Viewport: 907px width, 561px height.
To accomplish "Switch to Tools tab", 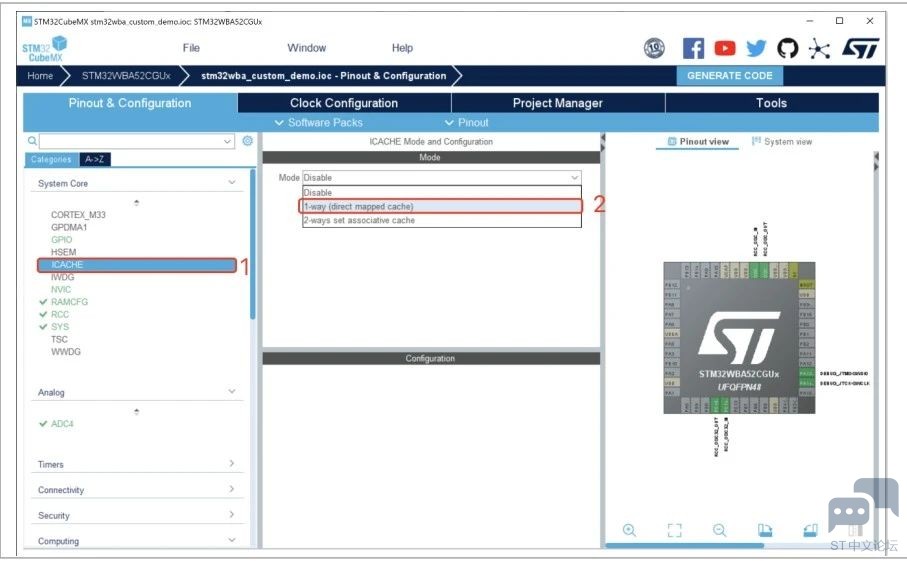I will point(772,103).
